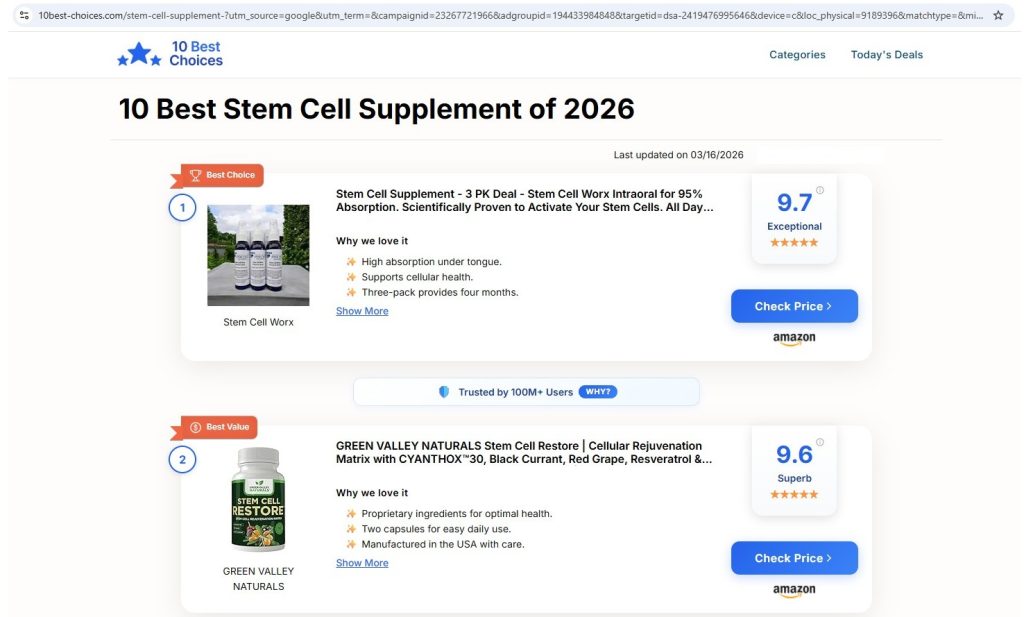The width and height of the screenshot is (1024, 617).
Task: Expand Show More for Green Valley Naturals
Action: point(362,563)
